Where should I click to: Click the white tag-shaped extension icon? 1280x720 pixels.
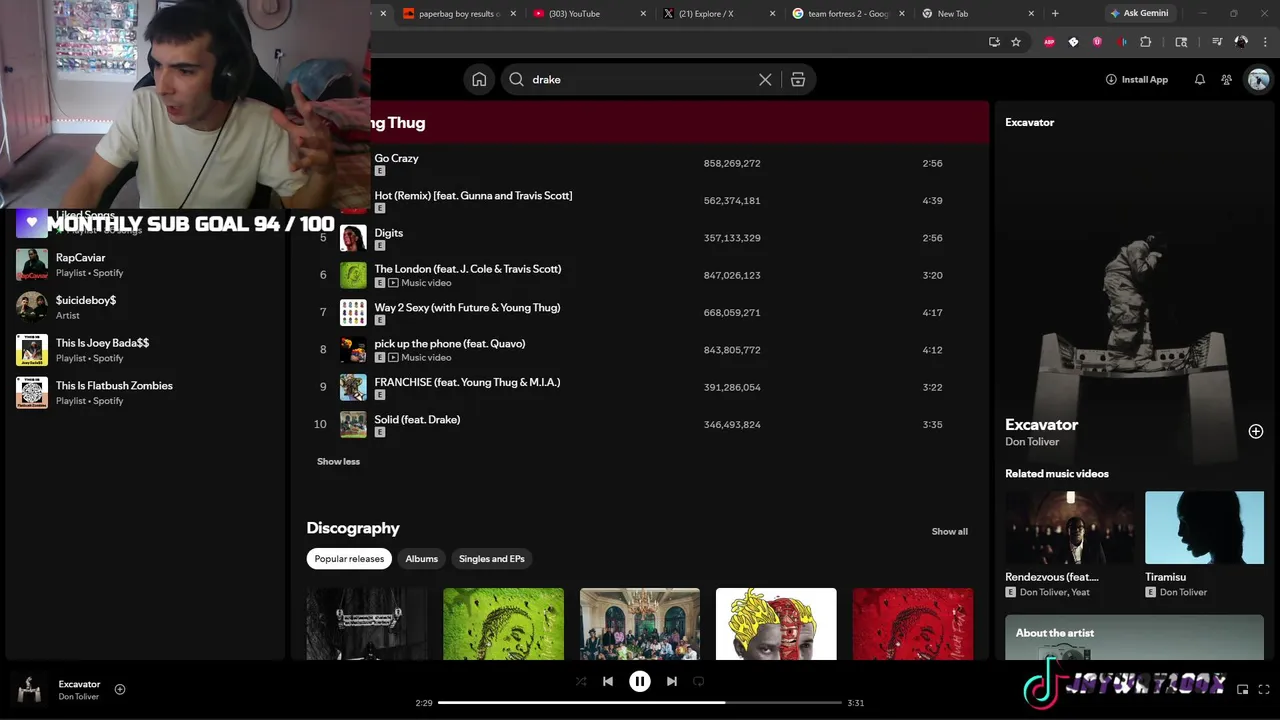pyautogui.click(x=1073, y=42)
